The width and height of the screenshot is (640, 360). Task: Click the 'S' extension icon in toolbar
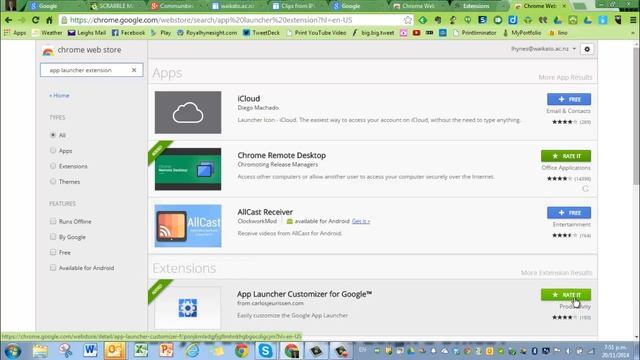click(482, 20)
